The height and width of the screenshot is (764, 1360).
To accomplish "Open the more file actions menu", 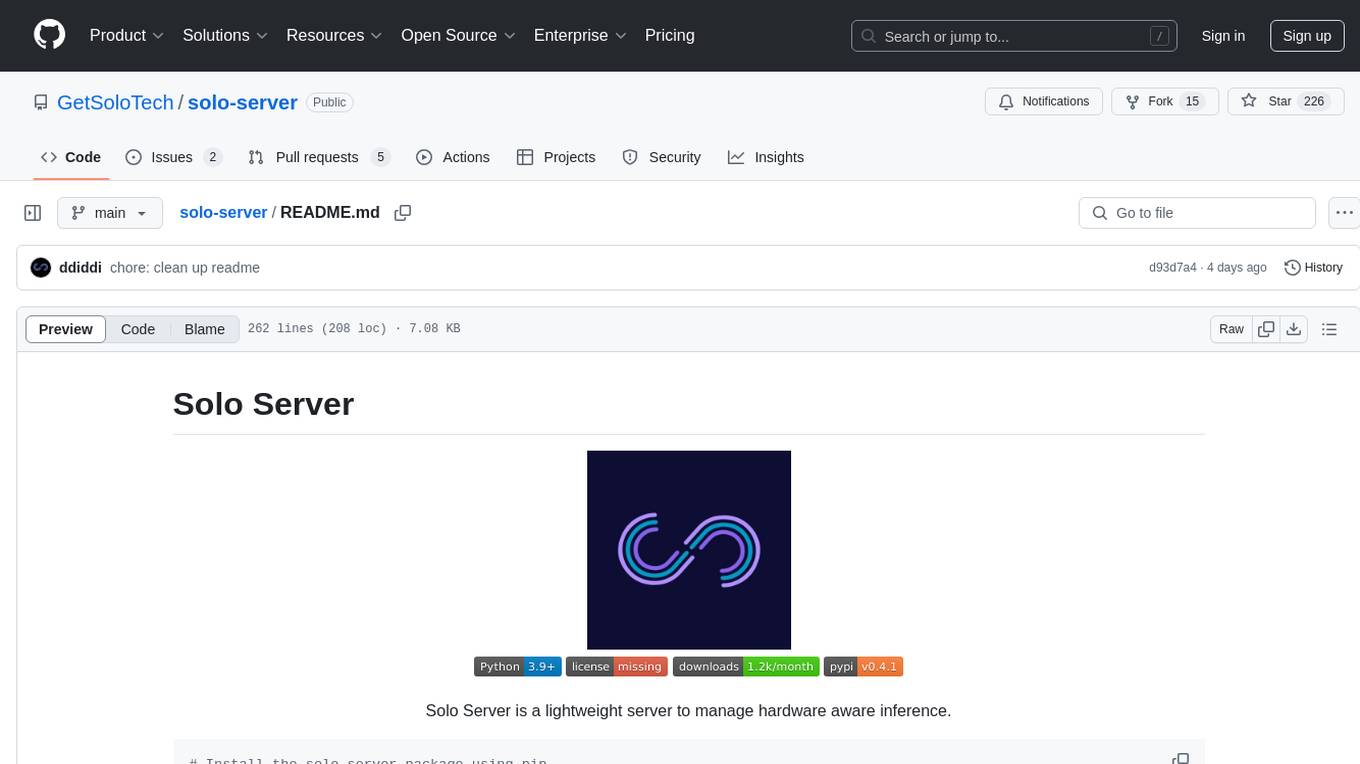I will pos(1345,213).
